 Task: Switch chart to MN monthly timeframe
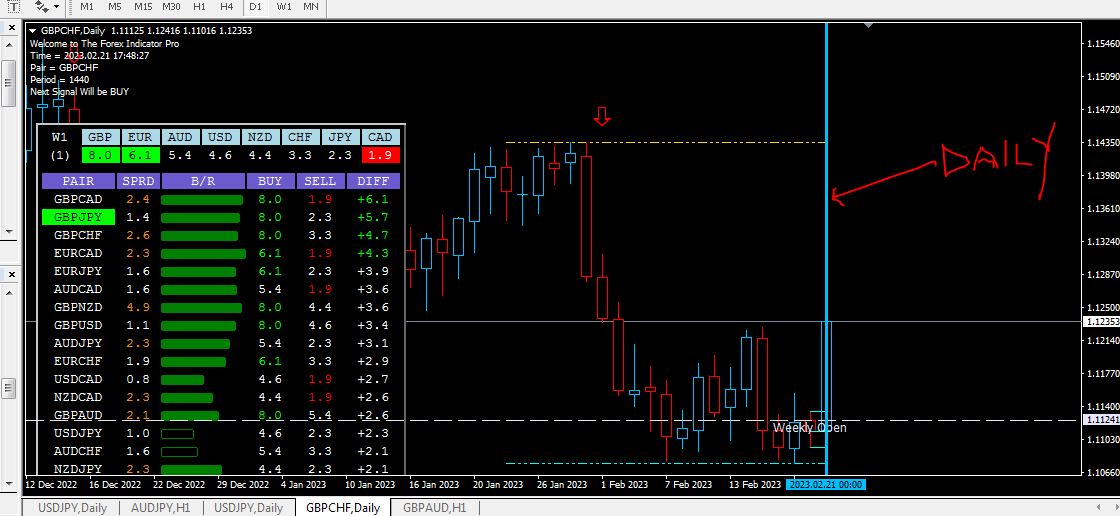point(311,6)
